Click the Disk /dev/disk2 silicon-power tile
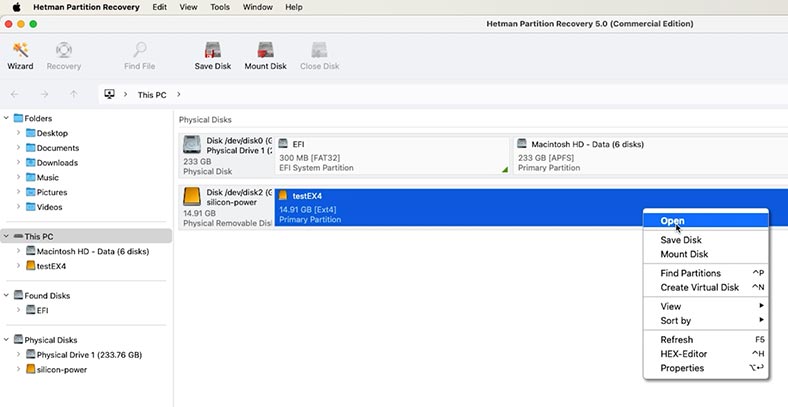 (227, 207)
